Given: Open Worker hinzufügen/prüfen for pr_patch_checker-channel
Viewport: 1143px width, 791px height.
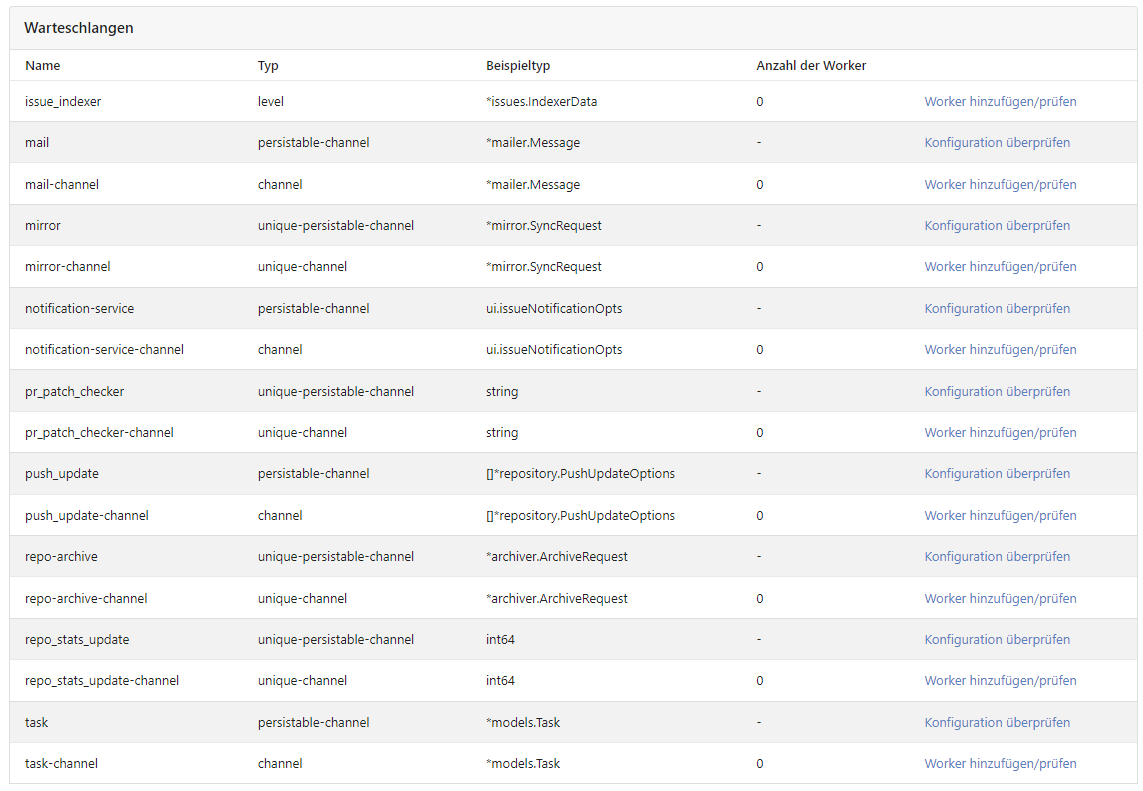Looking at the screenshot, I should click(x=1000, y=432).
